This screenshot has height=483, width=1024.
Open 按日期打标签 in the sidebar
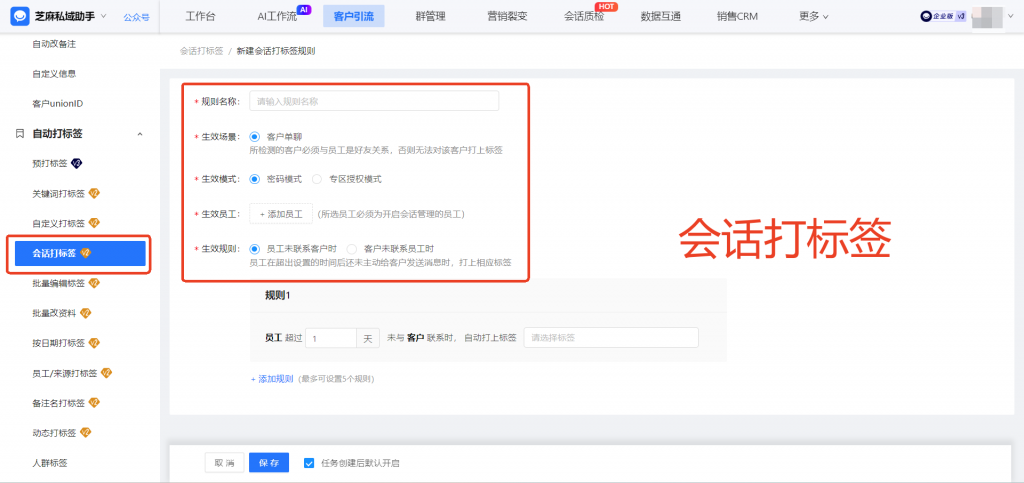pyautogui.click(x=59, y=343)
